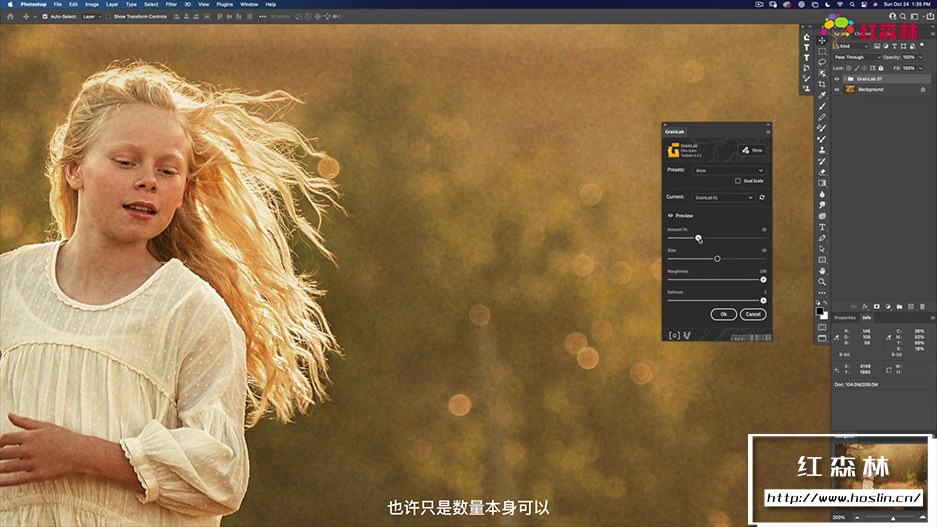Hide the Background layer
937x527 pixels.
point(837,90)
